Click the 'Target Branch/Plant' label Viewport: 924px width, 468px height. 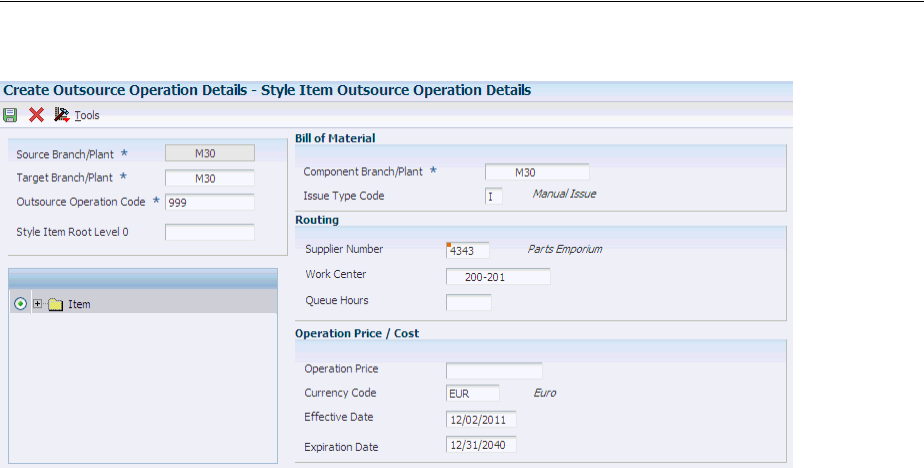click(64, 178)
